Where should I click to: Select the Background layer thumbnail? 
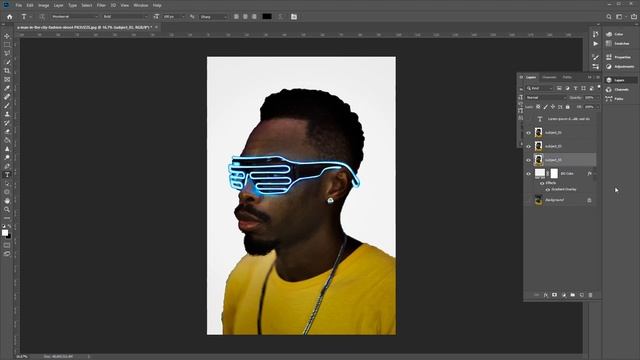pos(538,200)
